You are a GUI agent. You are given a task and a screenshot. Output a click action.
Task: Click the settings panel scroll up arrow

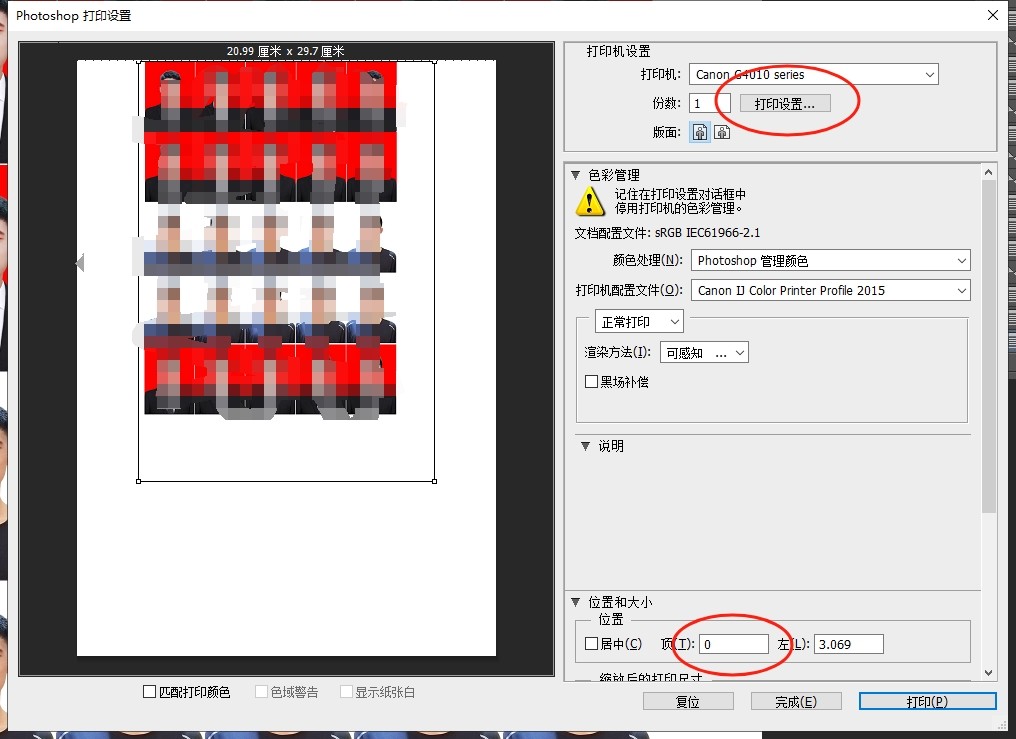click(x=988, y=172)
